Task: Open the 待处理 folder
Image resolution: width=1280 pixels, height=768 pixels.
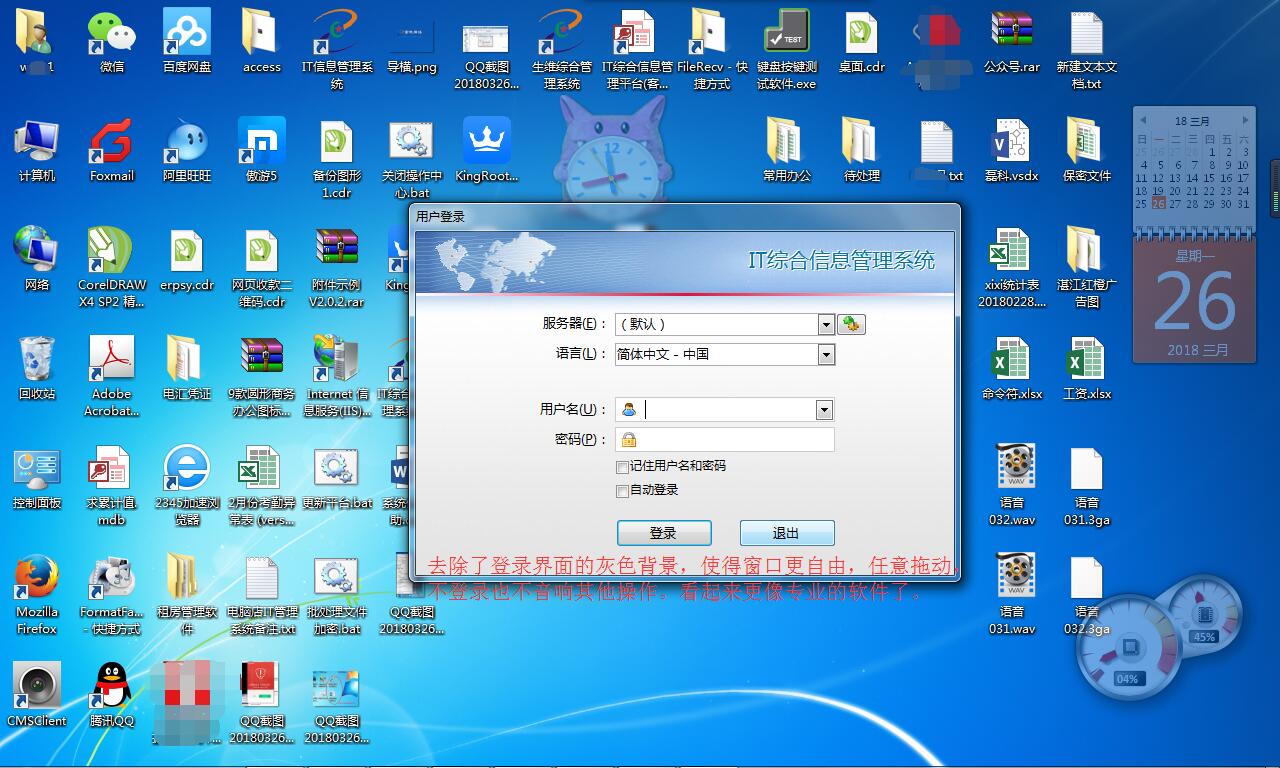Action: coord(862,151)
